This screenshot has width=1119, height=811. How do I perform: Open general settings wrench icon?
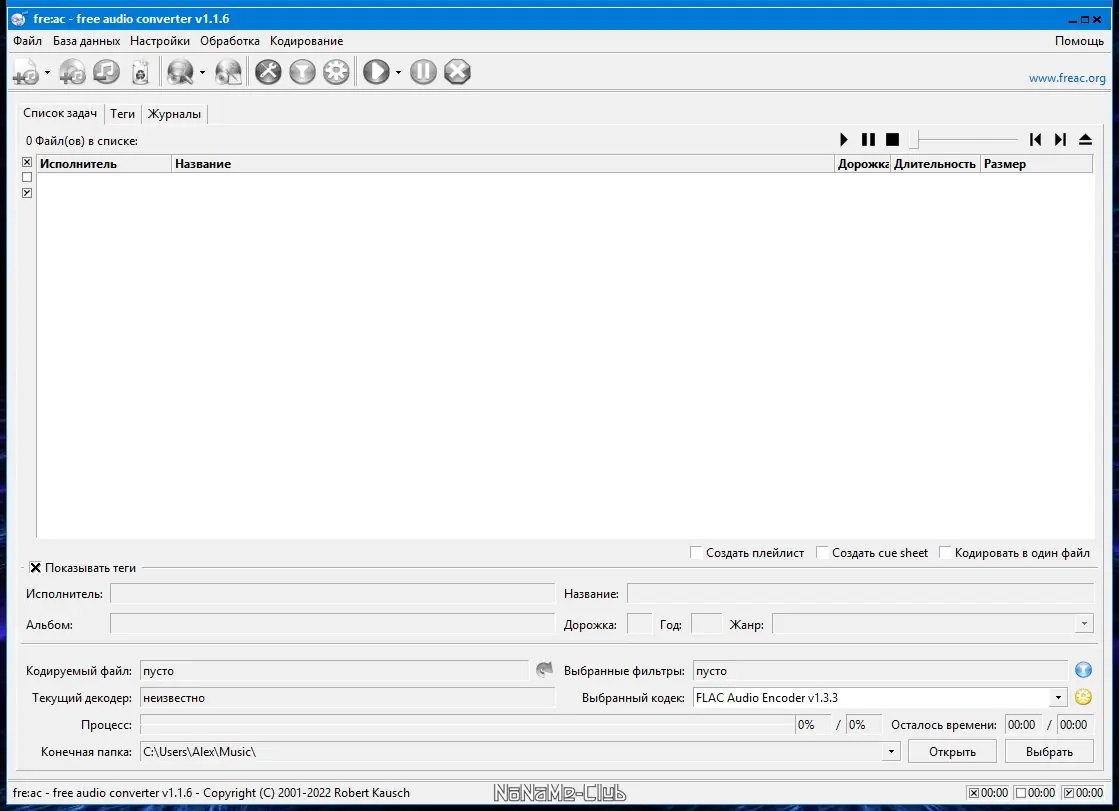(268, 72)
